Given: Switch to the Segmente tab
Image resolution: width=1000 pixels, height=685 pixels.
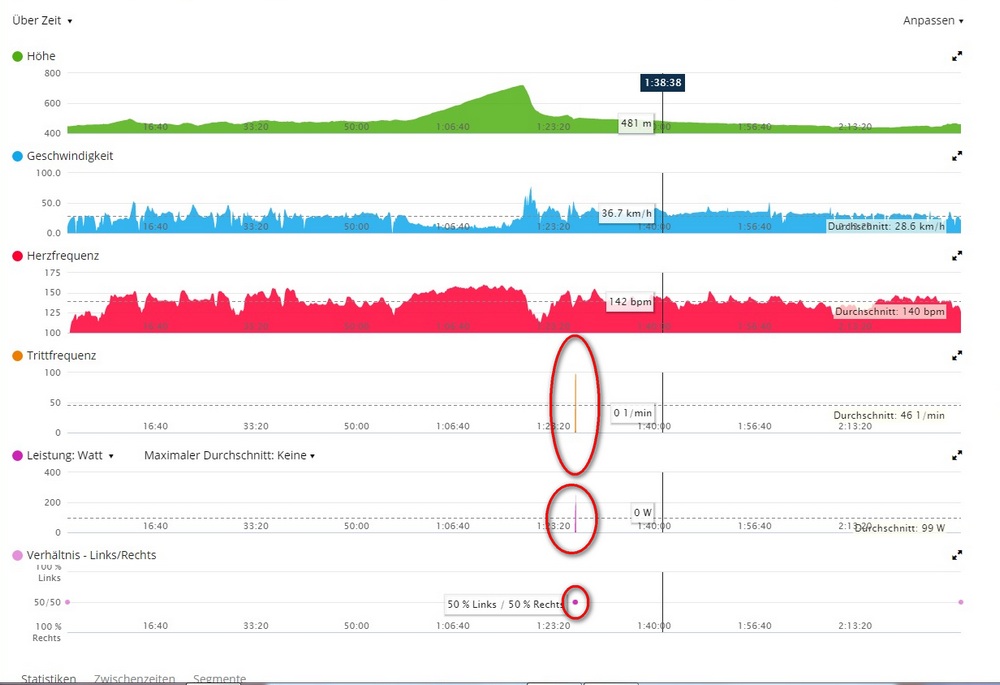Looking at the screenshot, I should (x=219, y=679).
